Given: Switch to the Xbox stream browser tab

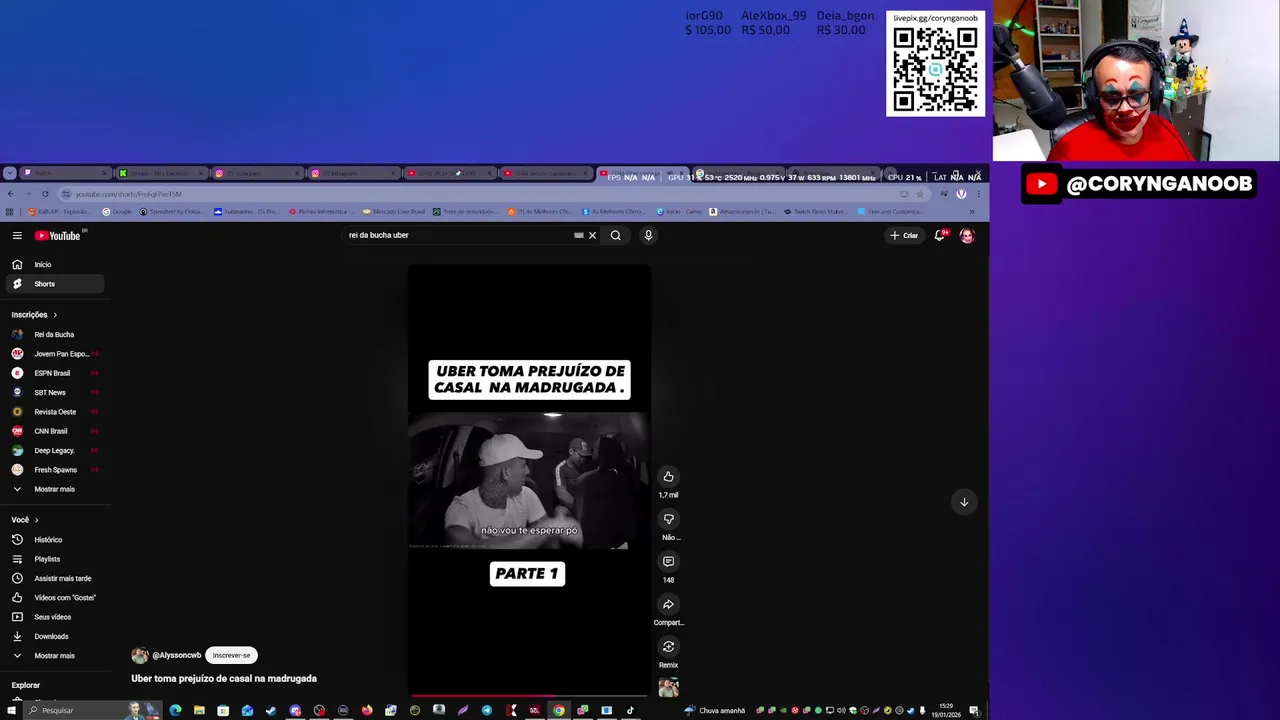Looking at the screenshot, I should (160, 174).
